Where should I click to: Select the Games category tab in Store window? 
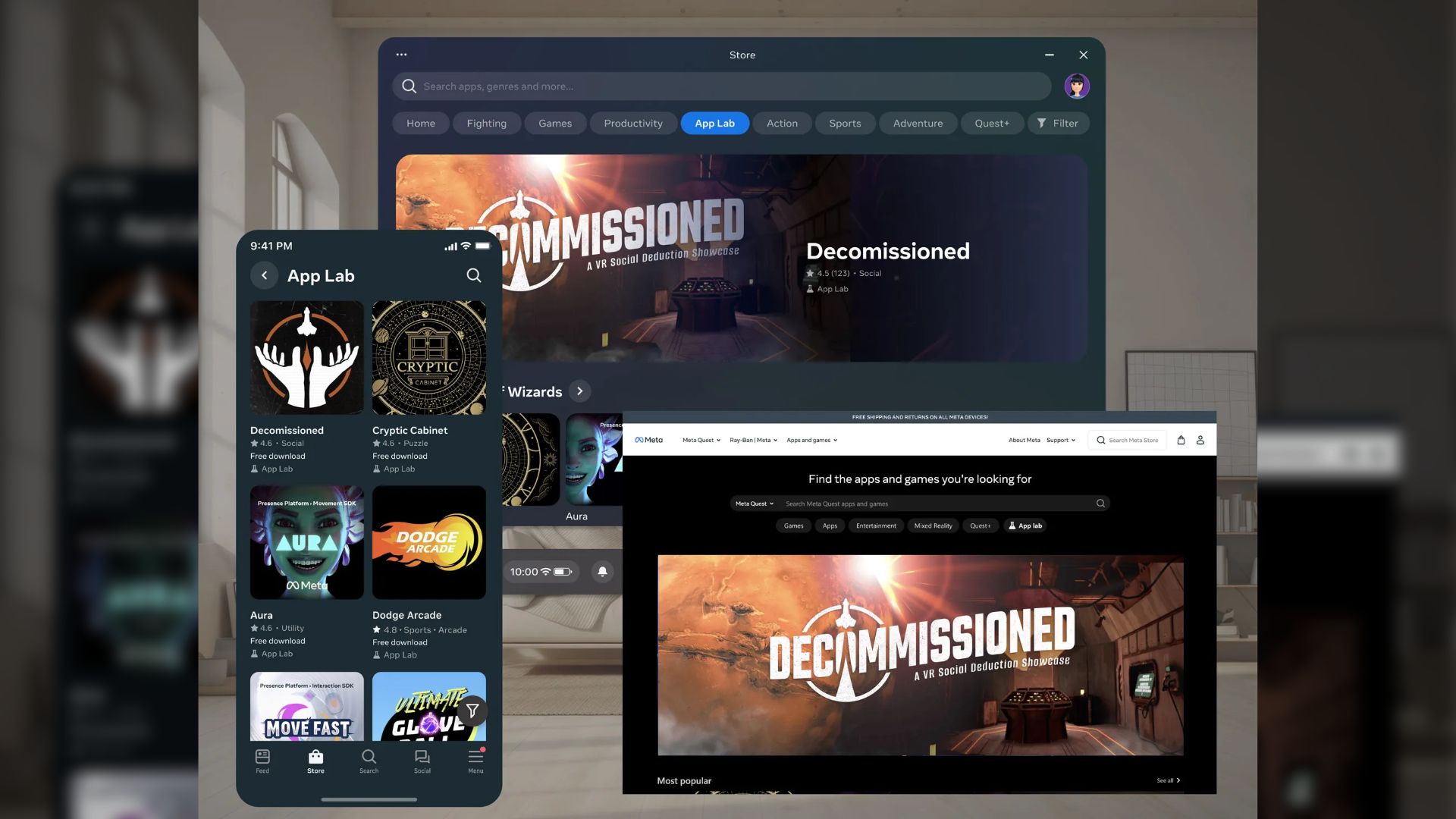(x=555, y=124)
